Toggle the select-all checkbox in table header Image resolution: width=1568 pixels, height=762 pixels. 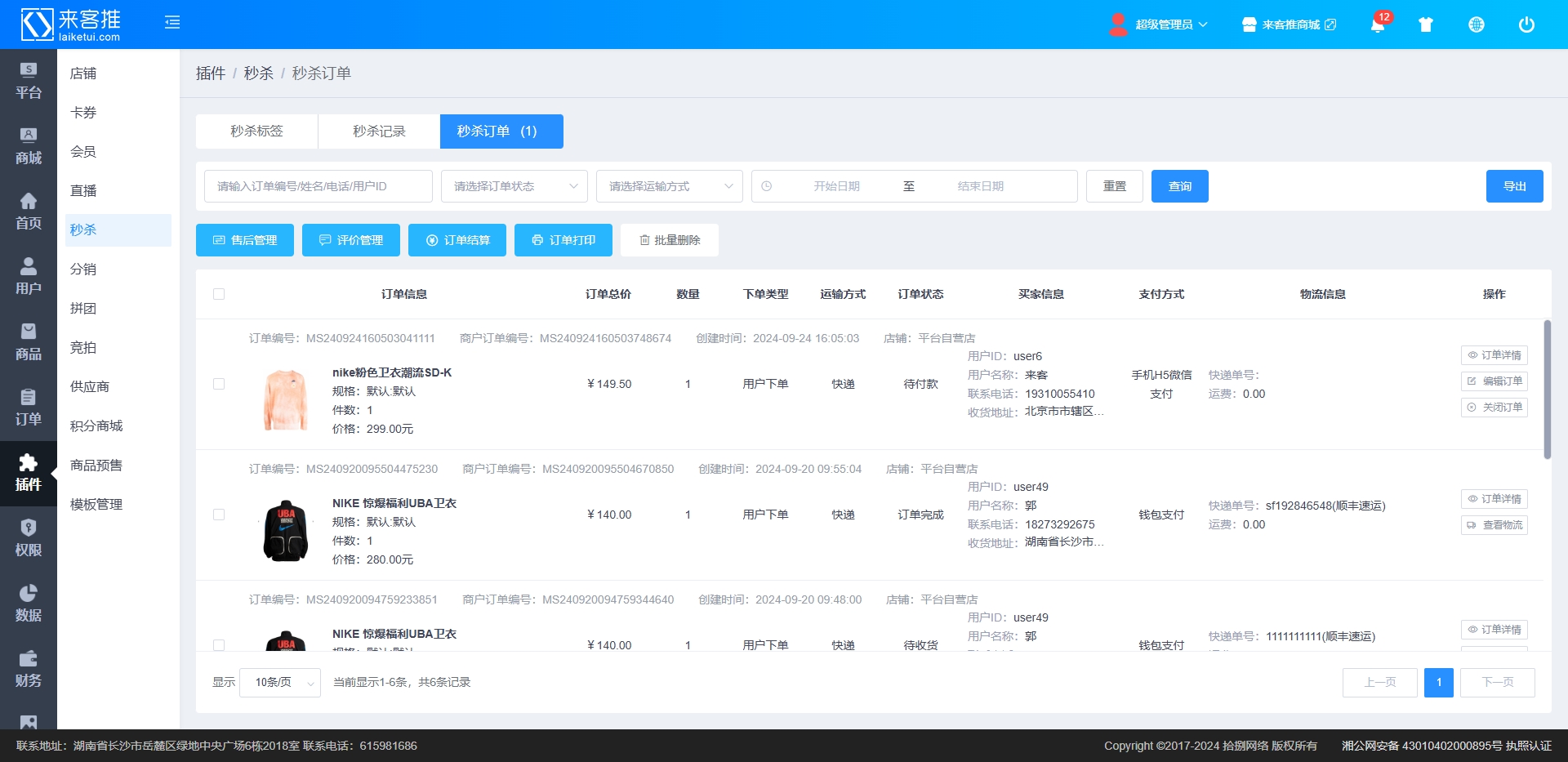point(219,294)
